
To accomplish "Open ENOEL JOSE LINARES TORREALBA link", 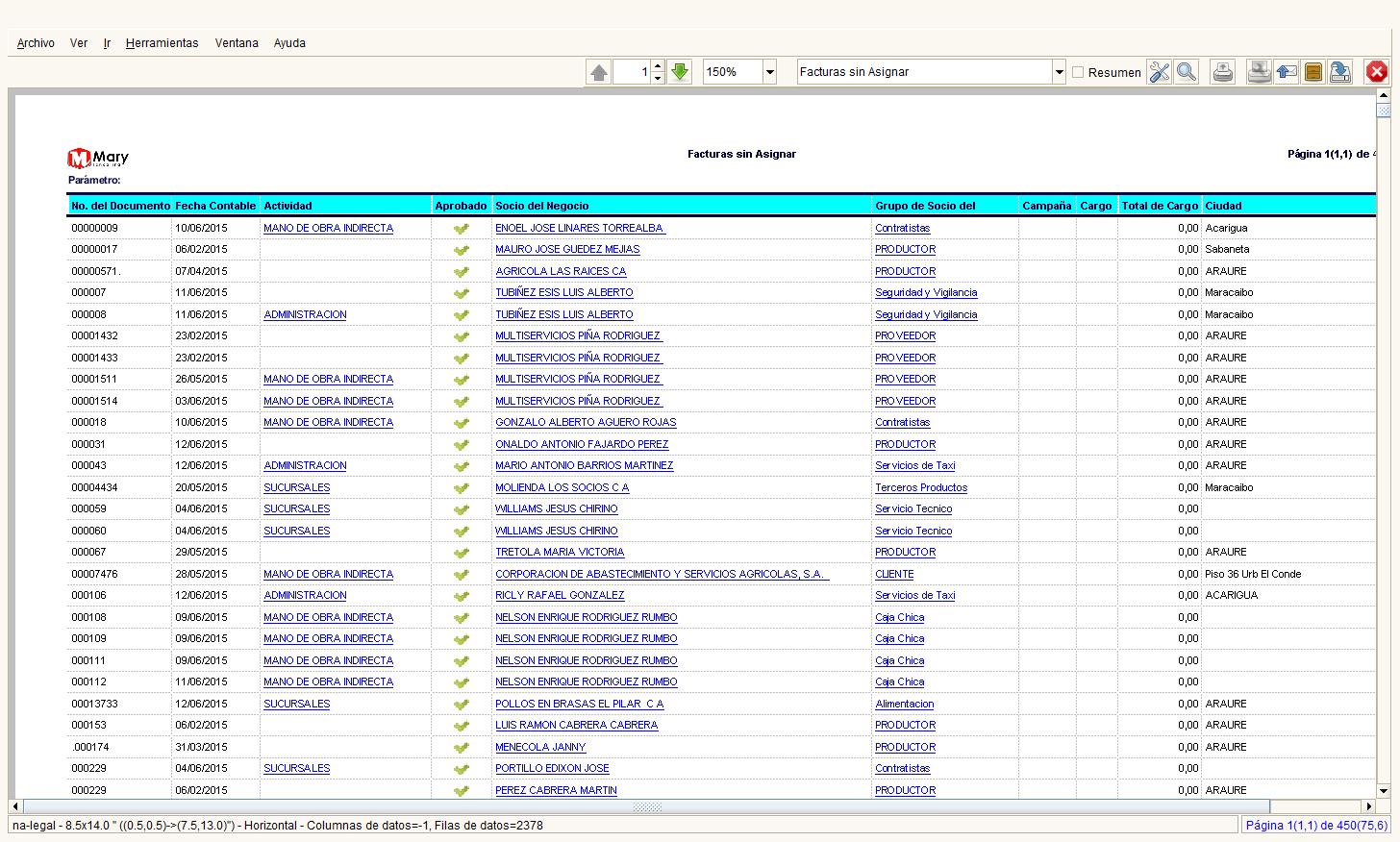I will click(x=580, y=228).
